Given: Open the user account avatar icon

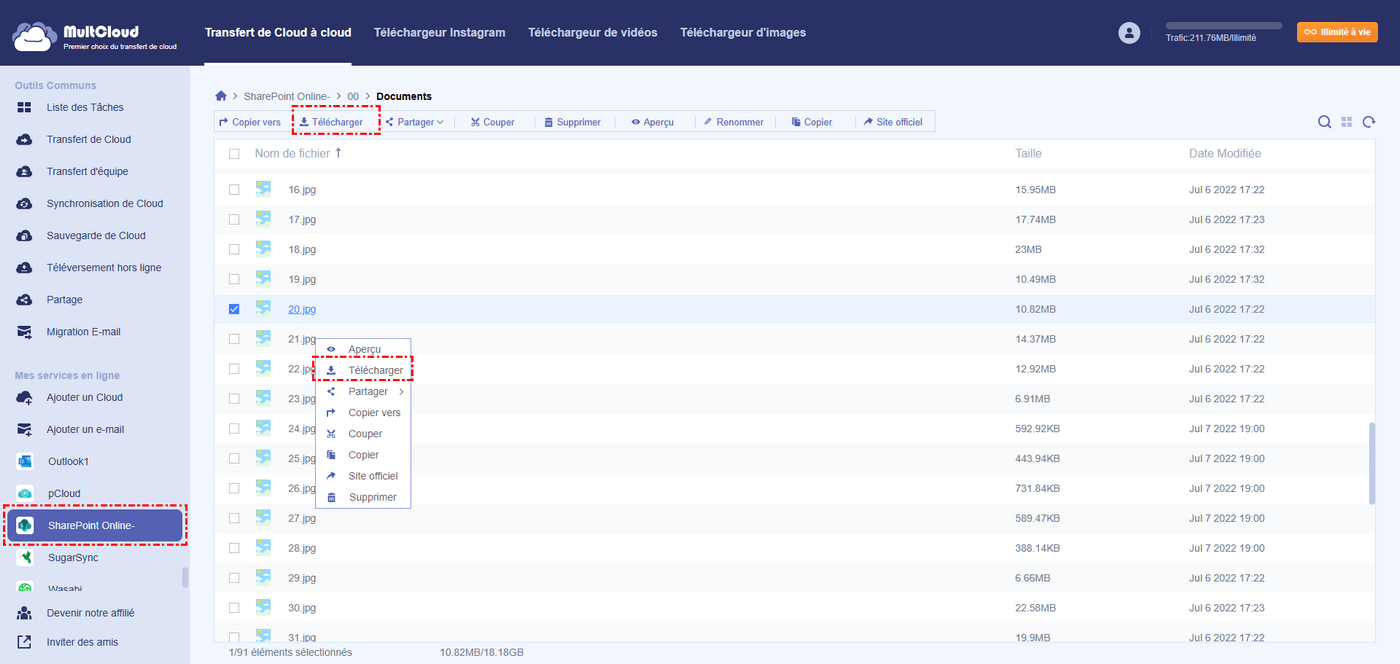Looking at the screenshot, I should coord(1129,33).
